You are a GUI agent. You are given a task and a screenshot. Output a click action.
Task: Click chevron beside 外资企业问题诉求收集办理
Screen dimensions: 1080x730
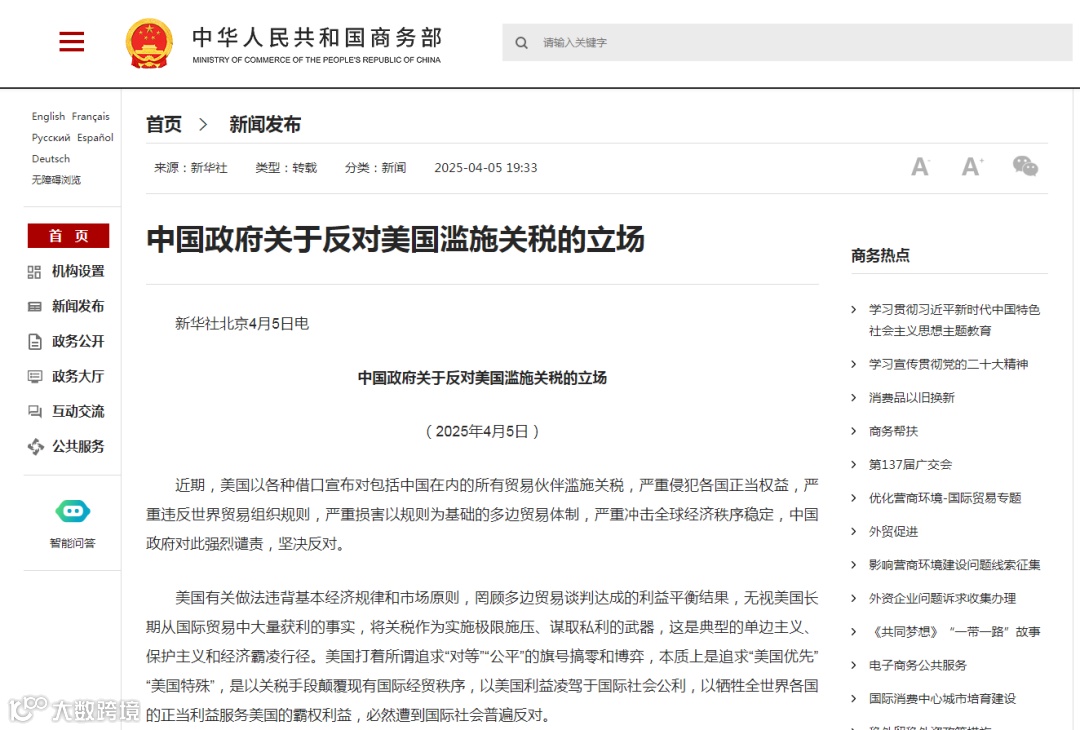point(854,598)
